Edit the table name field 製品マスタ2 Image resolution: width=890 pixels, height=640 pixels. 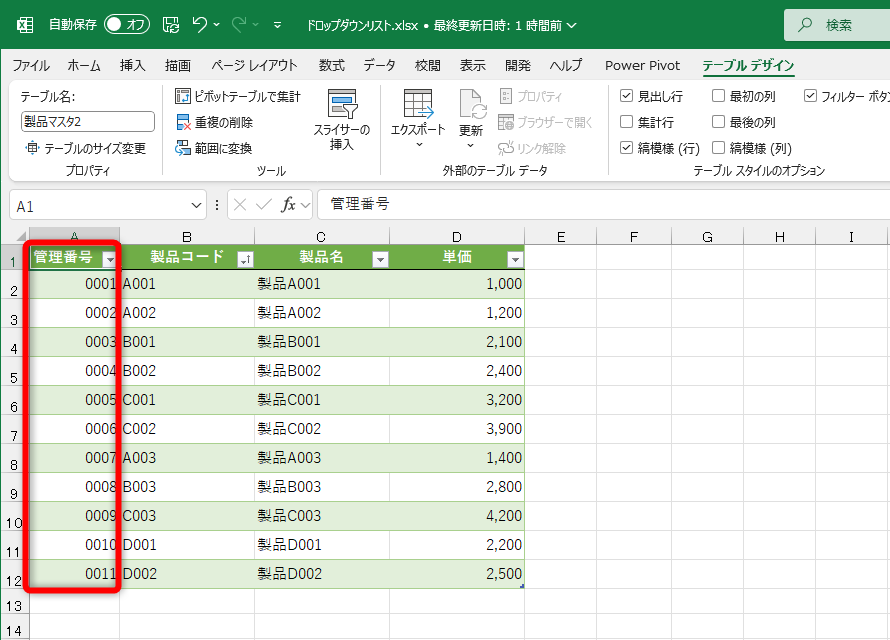tap(88, 121)
